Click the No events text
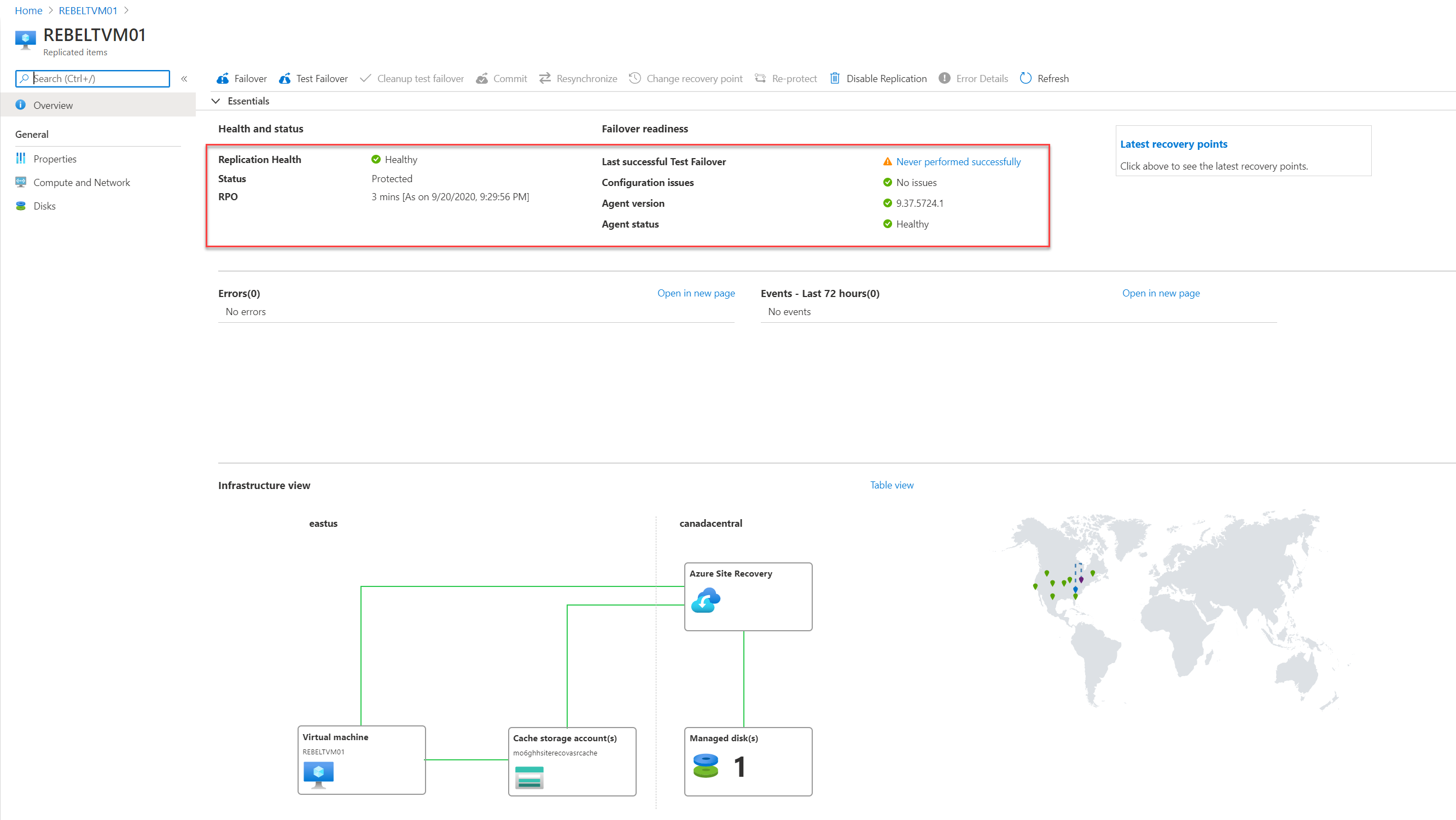This screenshot has height=820, width=1456. 789,312
